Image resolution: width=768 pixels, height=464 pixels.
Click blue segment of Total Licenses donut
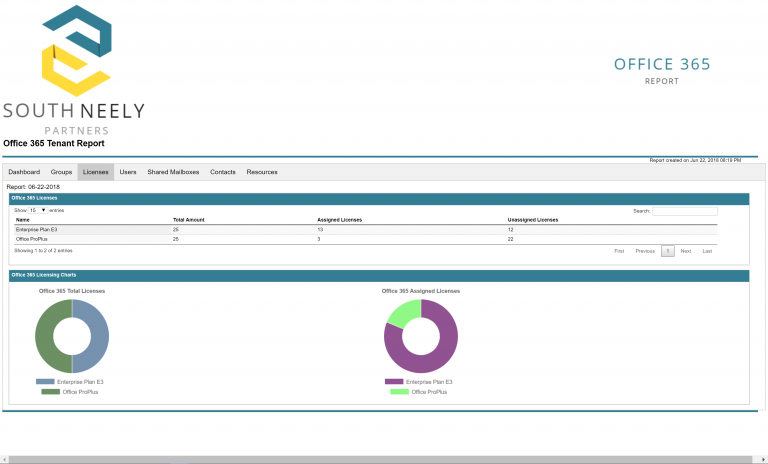click(x=99, y=337)
